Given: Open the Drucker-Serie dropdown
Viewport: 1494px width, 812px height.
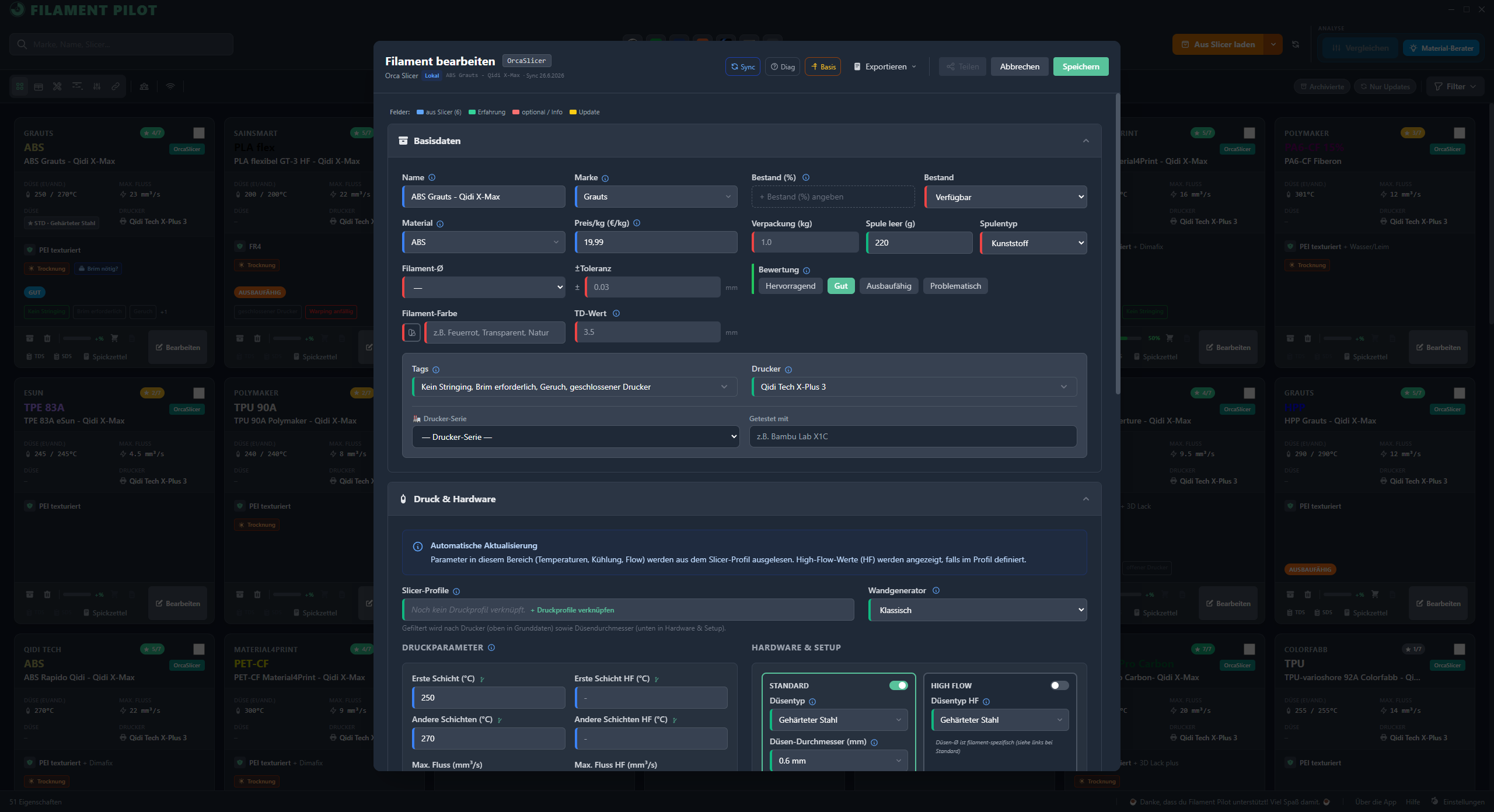Looking at the screenshot, I should 575,437.
